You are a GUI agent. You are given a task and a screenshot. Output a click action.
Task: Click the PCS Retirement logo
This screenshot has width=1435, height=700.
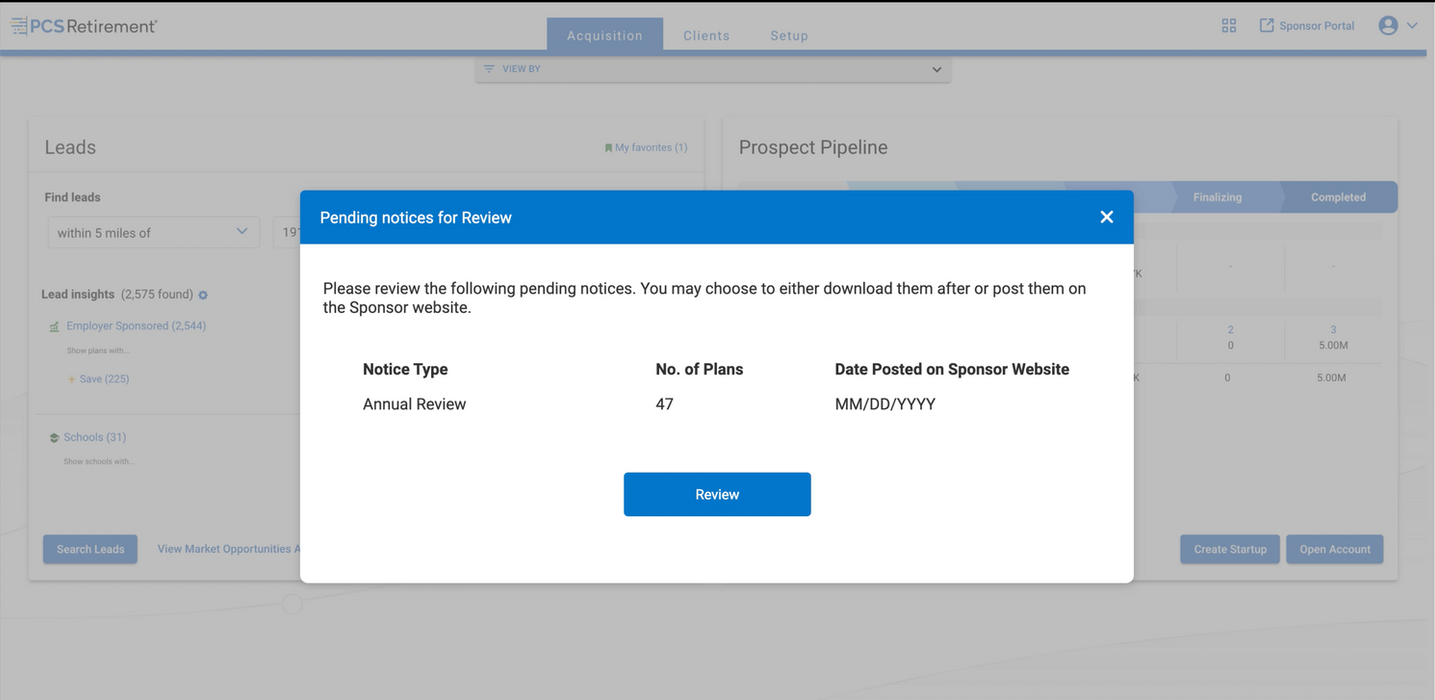coord(84,26)
